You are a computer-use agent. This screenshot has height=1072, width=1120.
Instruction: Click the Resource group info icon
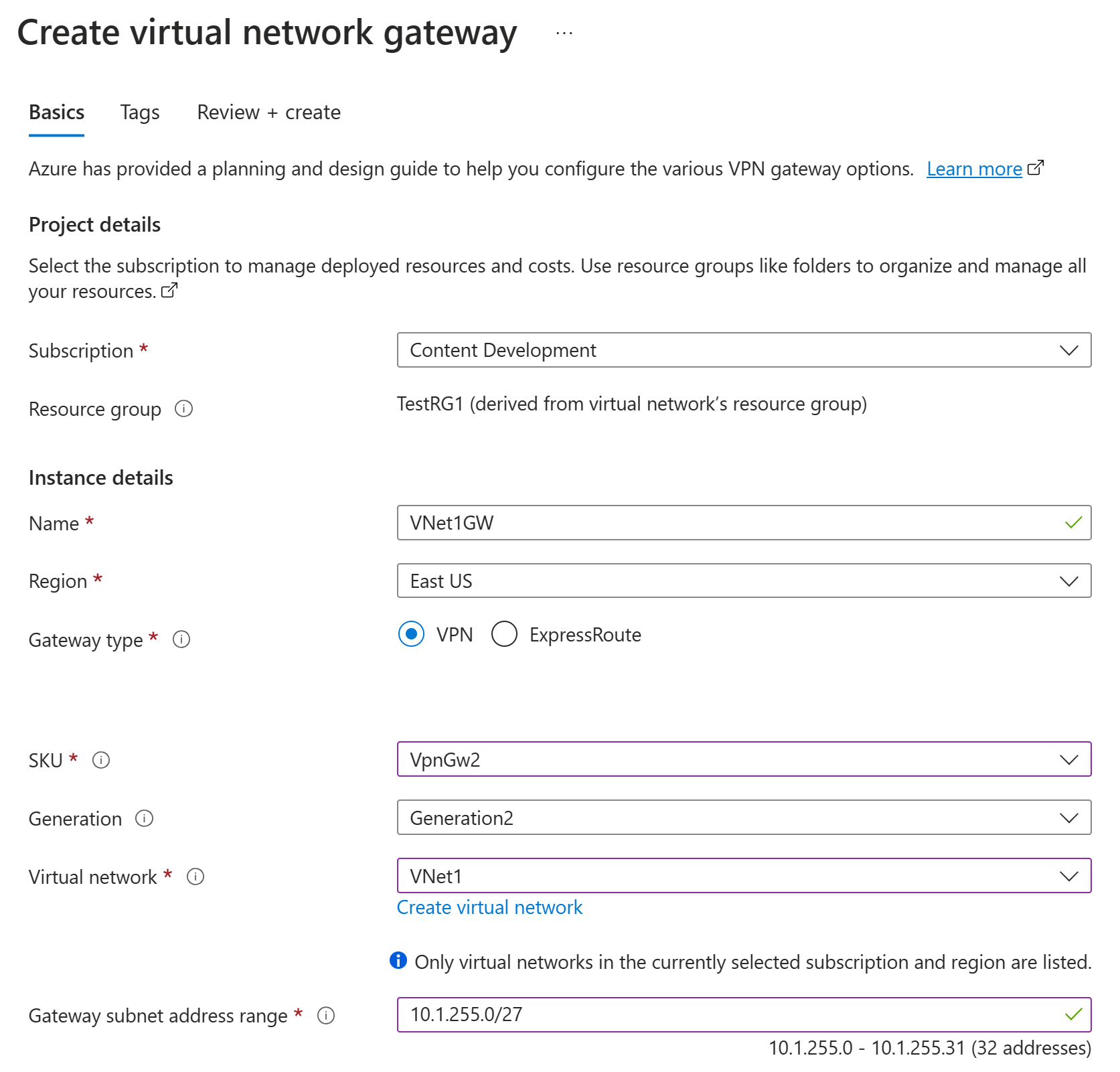183,408
